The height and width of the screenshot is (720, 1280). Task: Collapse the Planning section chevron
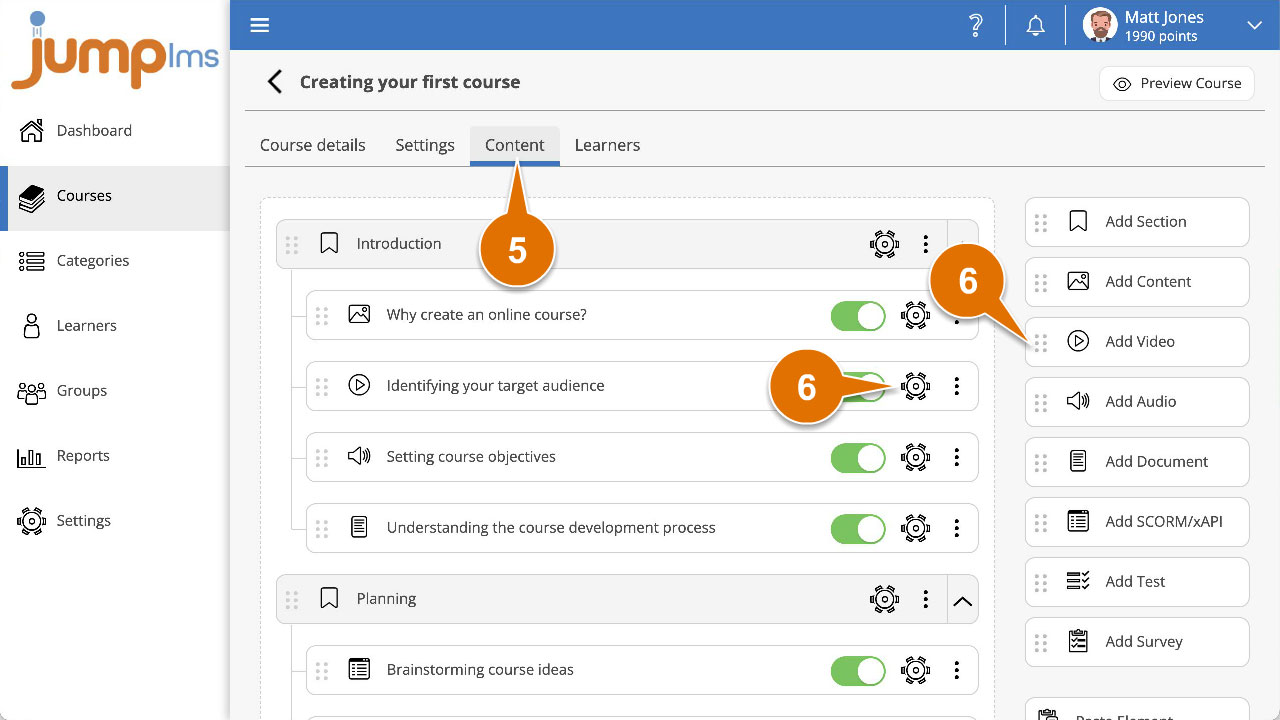[x=962, y=600]
